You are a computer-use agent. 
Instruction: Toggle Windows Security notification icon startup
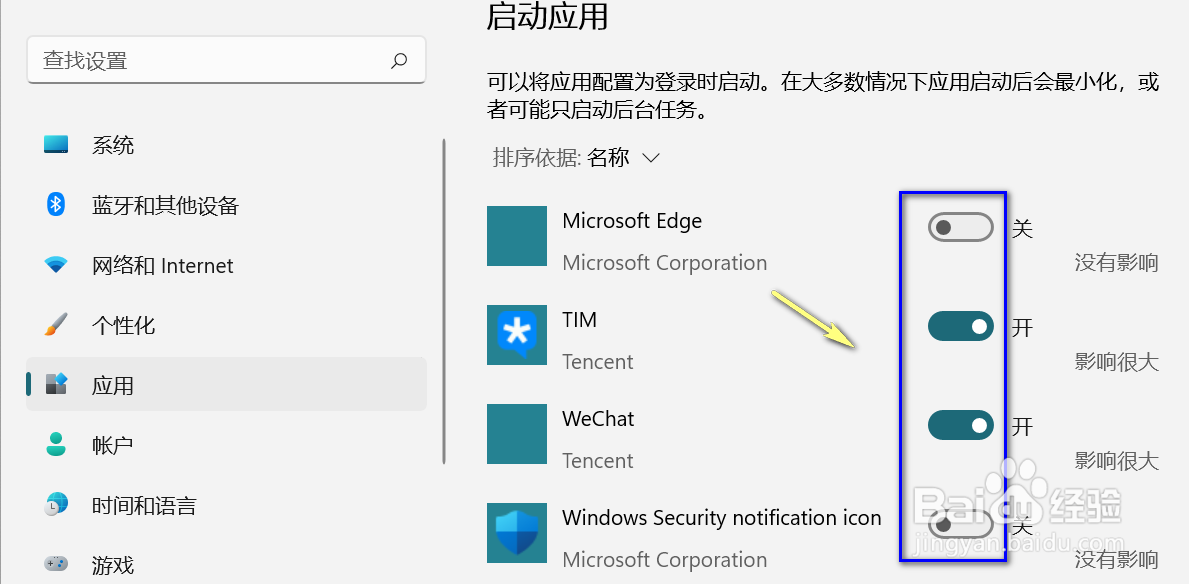click(x=960, y=524)
